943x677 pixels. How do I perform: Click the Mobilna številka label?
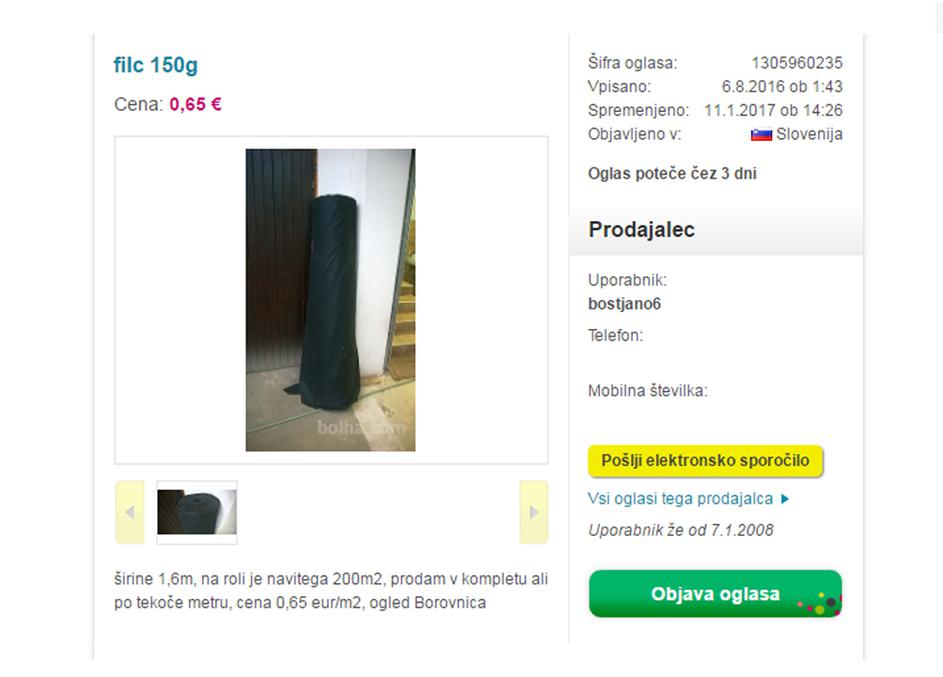(x=648, y=391)
